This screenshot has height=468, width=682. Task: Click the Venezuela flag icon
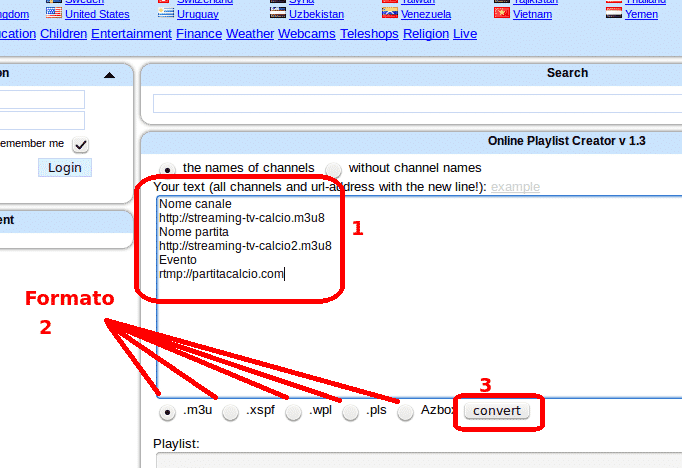389,14
